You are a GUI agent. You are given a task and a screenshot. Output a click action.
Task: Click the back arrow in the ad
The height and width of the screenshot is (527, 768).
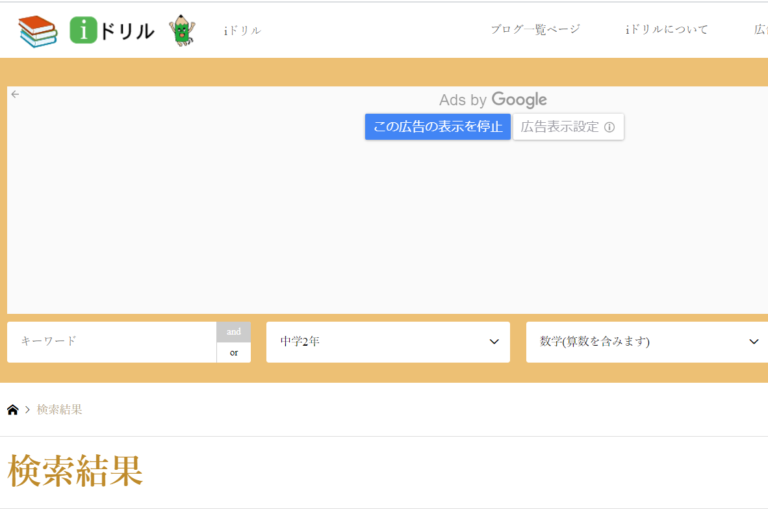click(15, 94)
